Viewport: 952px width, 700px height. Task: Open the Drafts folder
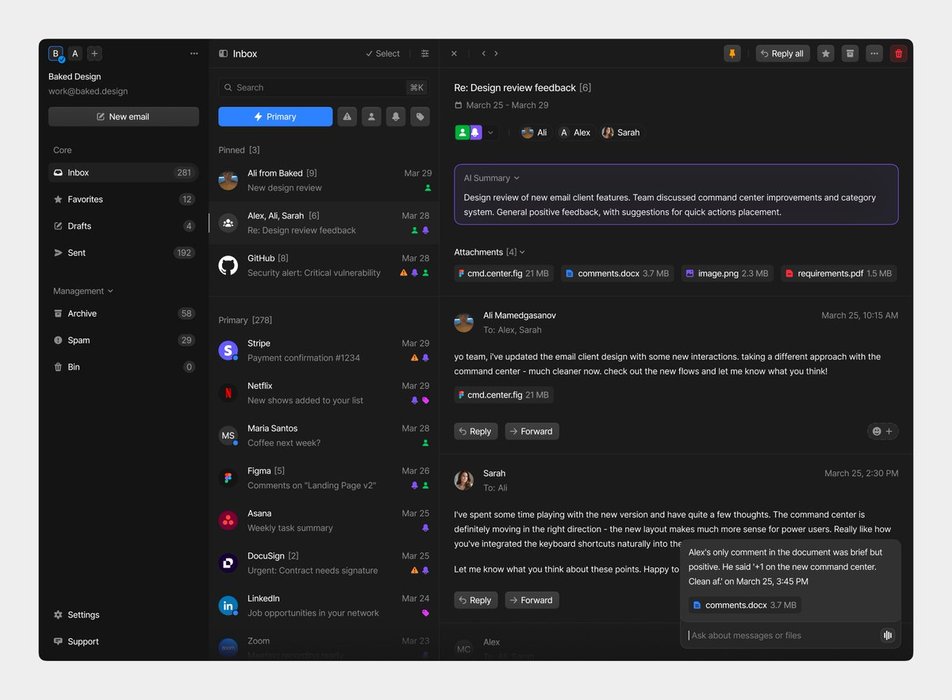click(123, 226)
